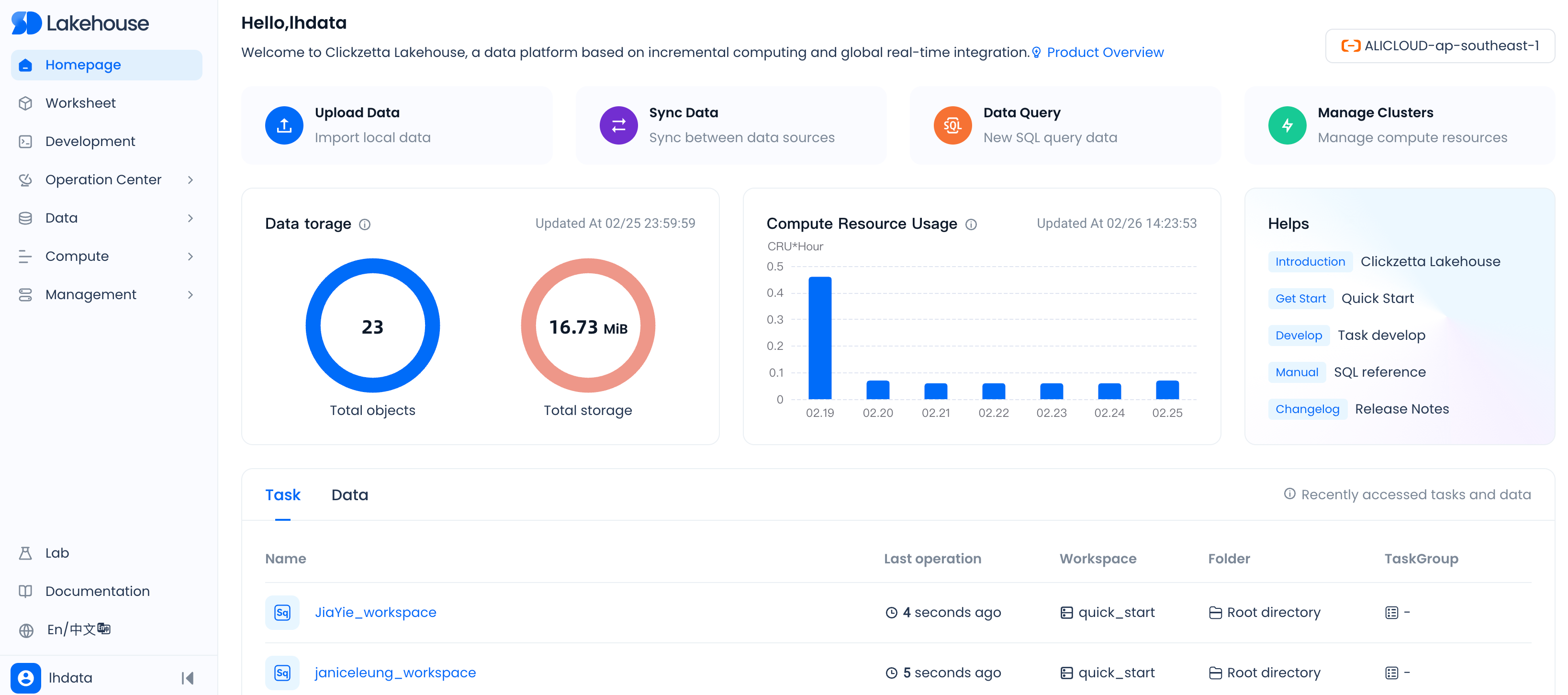The image size is (1568, 695).
Task: Click the Total storage donut chart
Action: pyautogui.click(x=587, y=326)
